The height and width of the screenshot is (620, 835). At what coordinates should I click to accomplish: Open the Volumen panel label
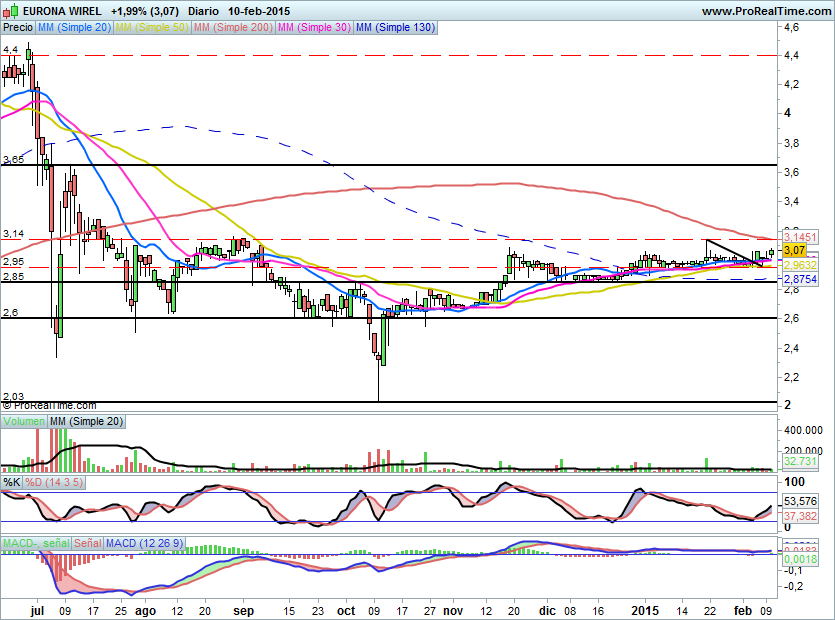point(24,422)
